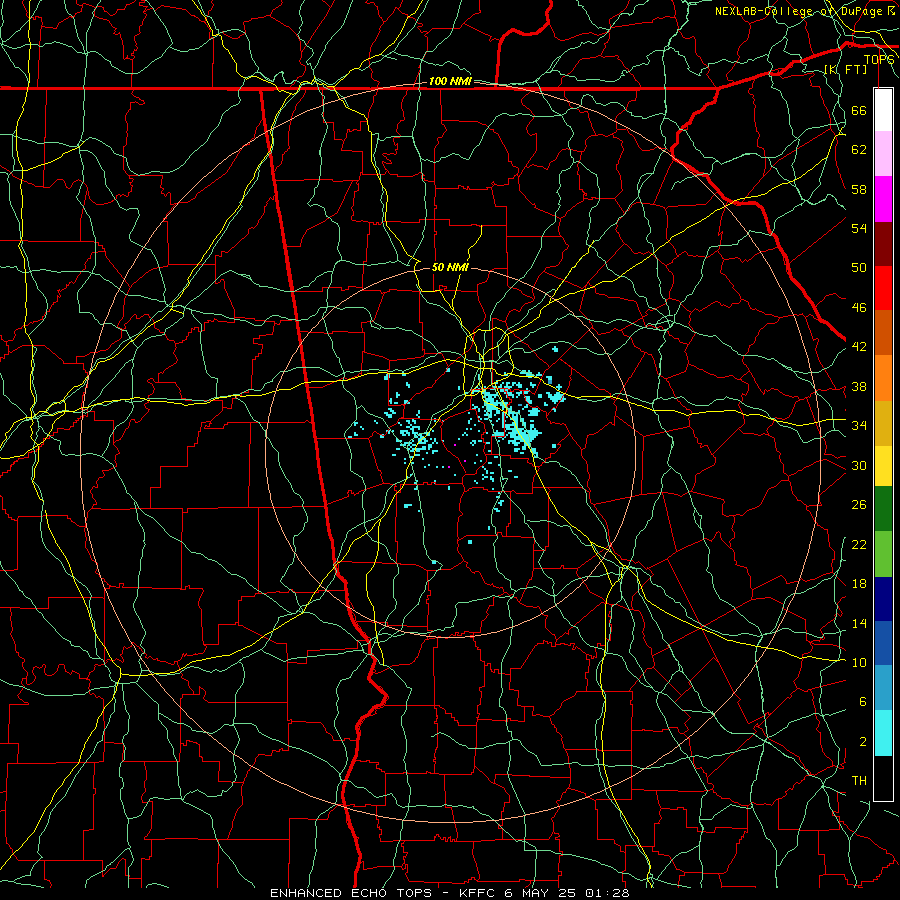This screenshot has height=900, width=900.
Task: Click the dark green swatch above the 30 label
Action: click(883, 509)
